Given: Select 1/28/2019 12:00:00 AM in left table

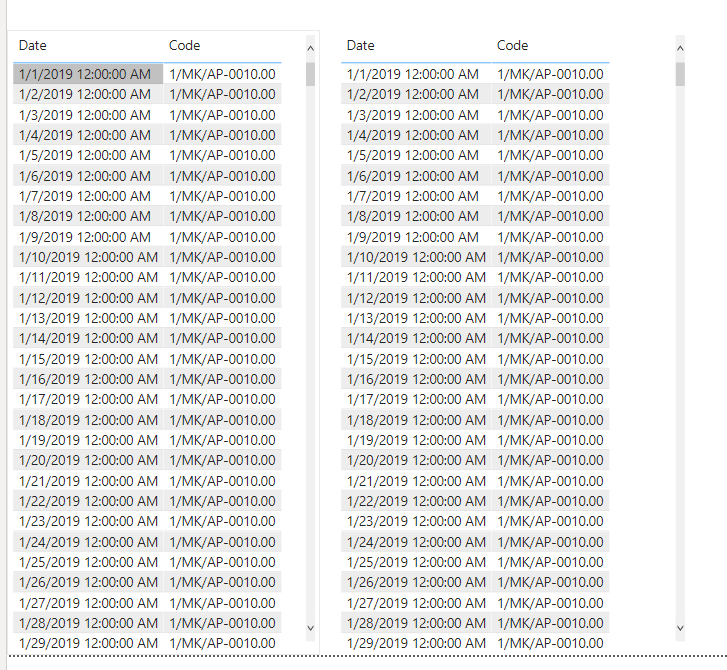Looking at the screenshot, I should click(x=88, y=623).
